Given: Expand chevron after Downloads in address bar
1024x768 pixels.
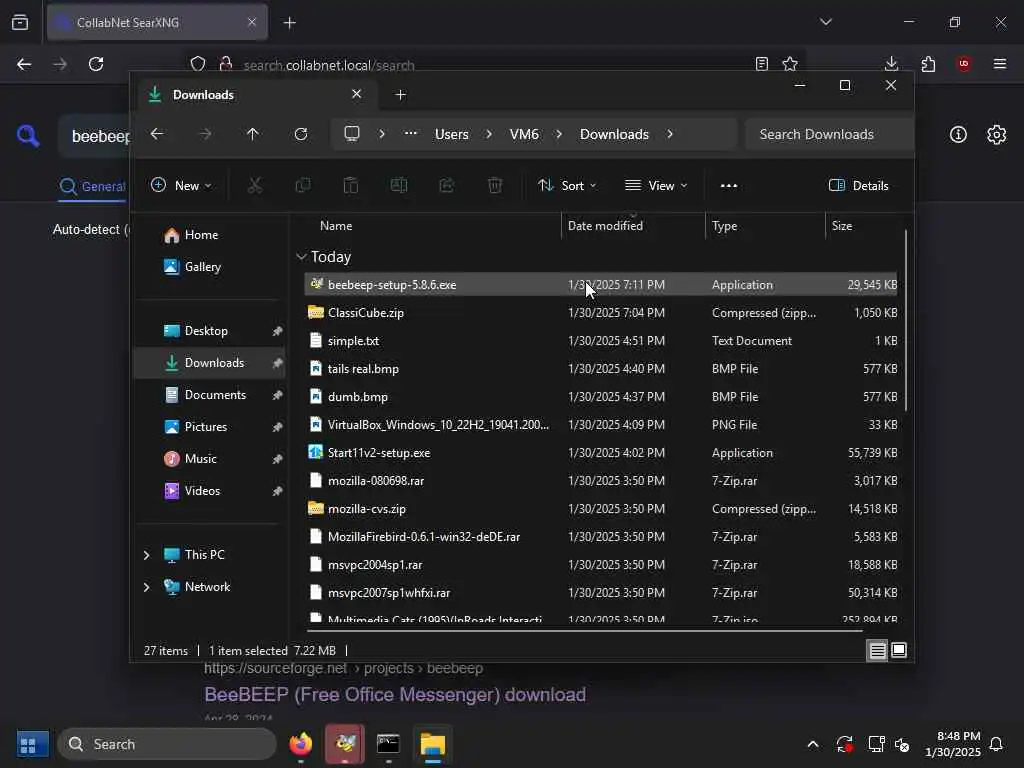Looking at the screenshot, I should click(x=670, y=134).
